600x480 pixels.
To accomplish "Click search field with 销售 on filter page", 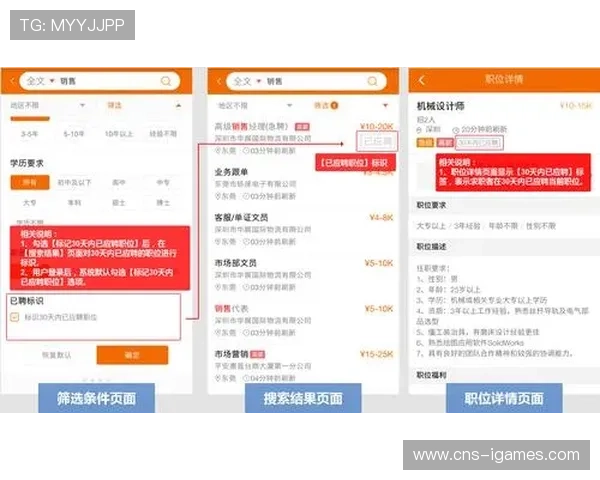I will click(x=99, y=81).
